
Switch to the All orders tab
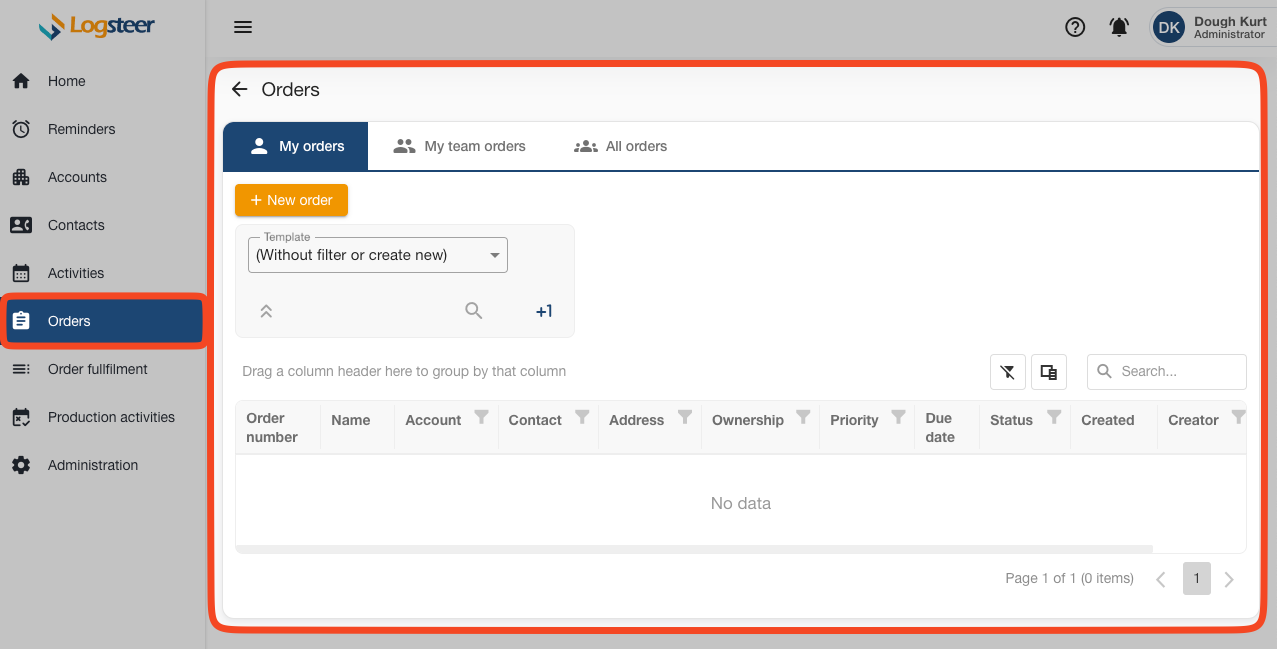pos(621,146)
